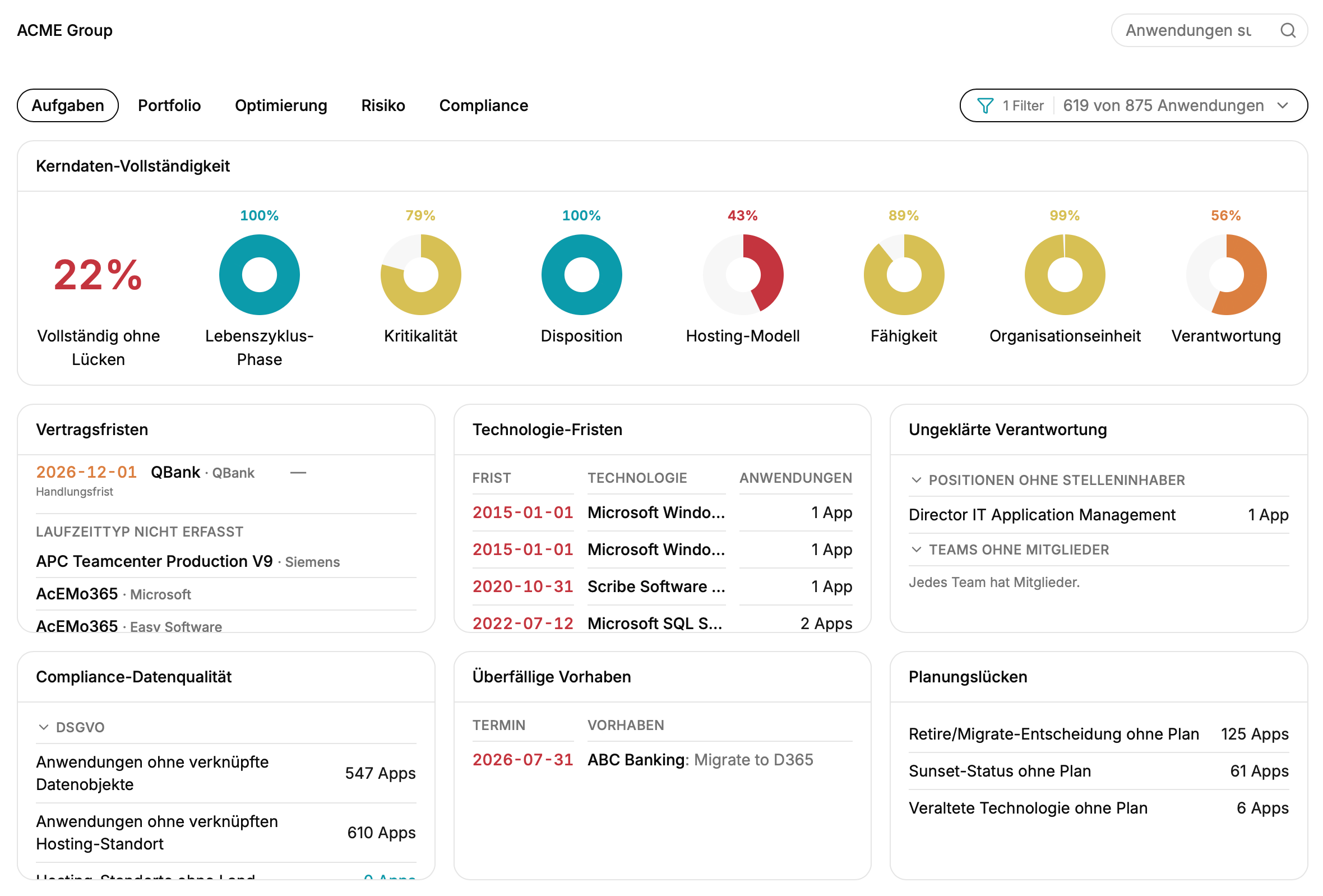Open AcEMo365 Microsoft contract row
This screenshot has height=896, width=1323.
point(226,594)
